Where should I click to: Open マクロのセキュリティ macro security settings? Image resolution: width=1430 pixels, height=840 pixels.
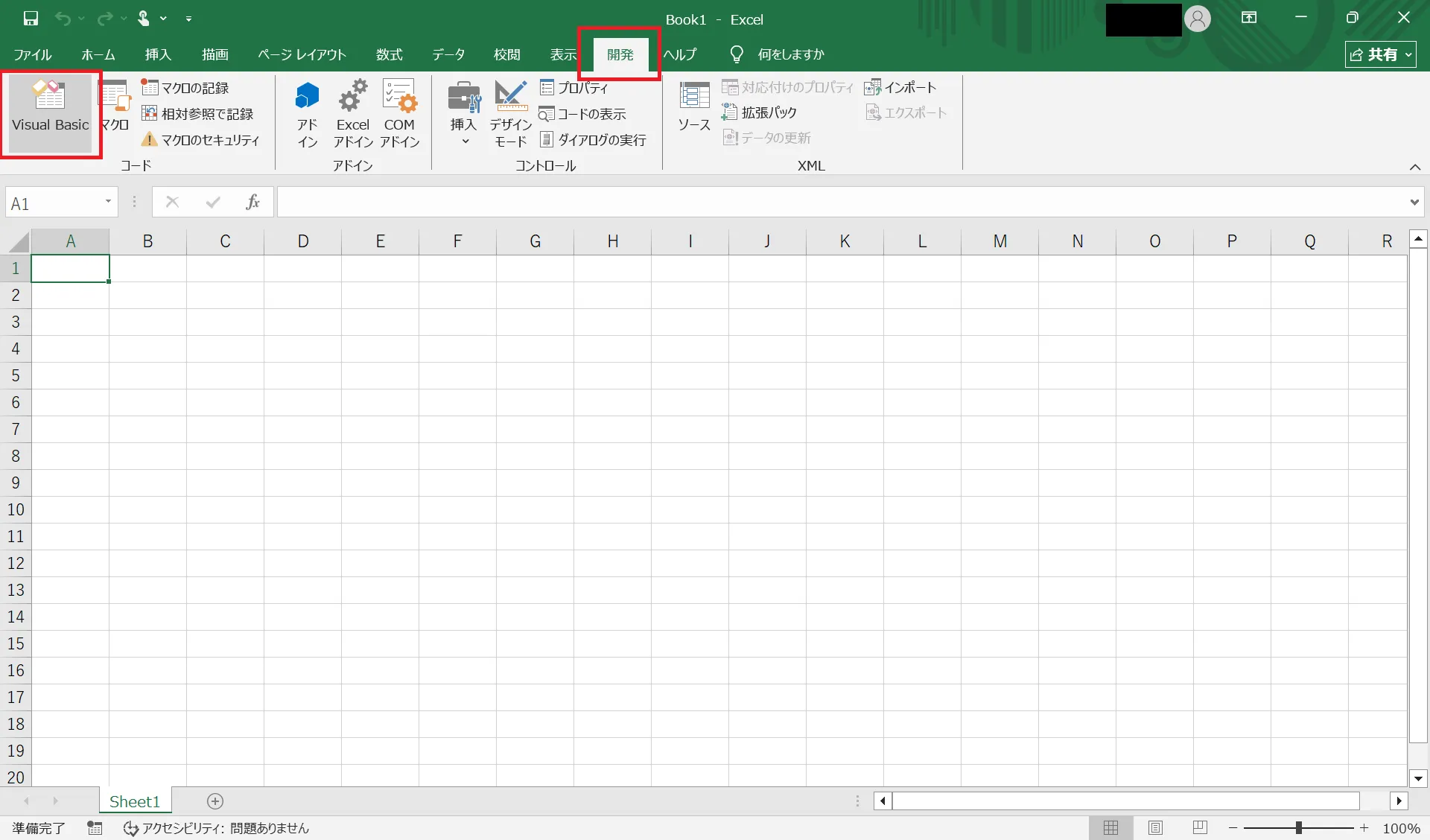click(201, 140)
